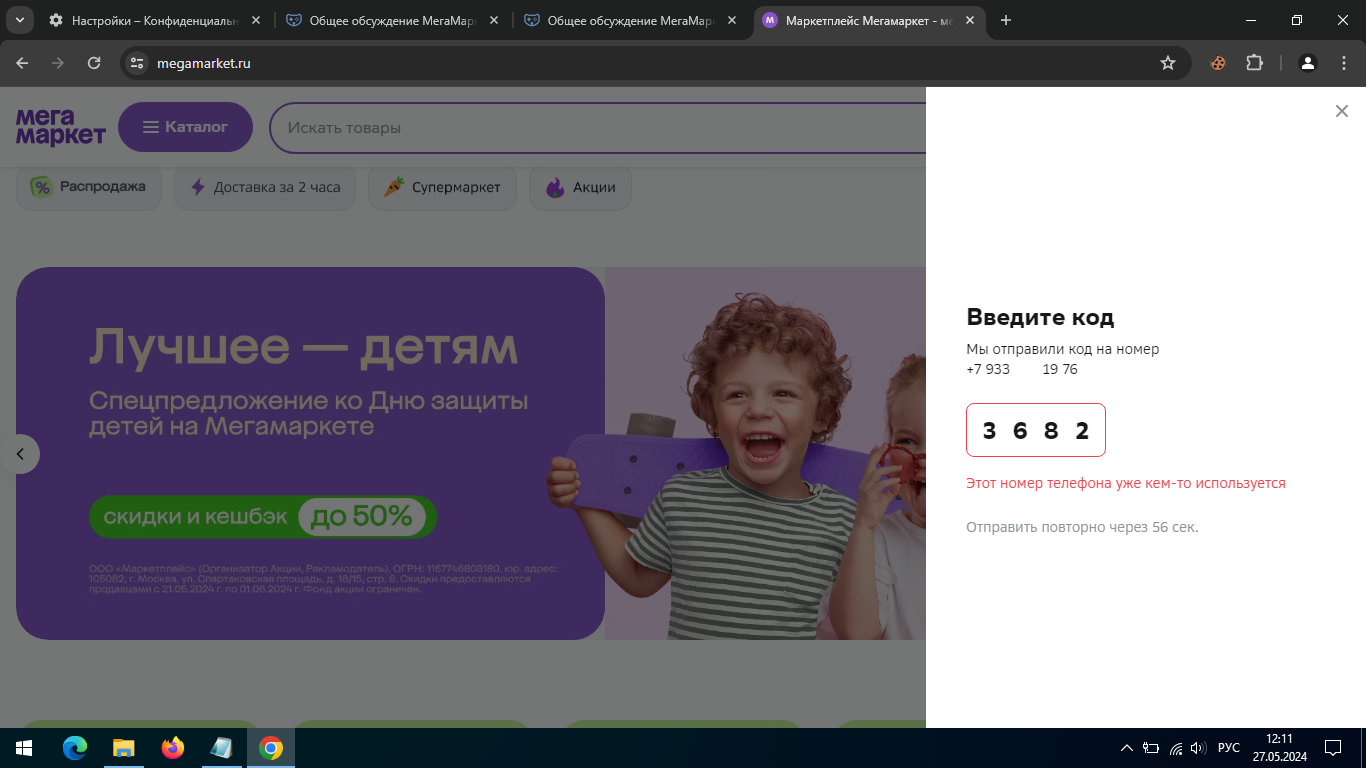Image resolution: width=1366 pixels, height=768 pixels.
Task: Open the Каталог menu button
Action: tap(185, 127)
